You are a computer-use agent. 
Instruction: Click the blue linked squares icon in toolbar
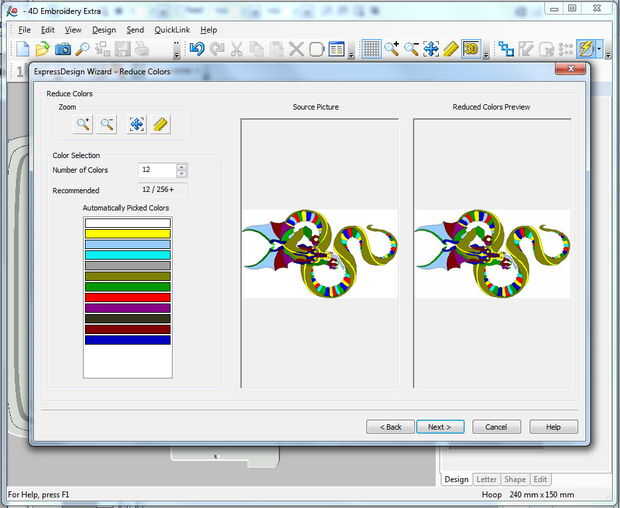tap(506, 49)
